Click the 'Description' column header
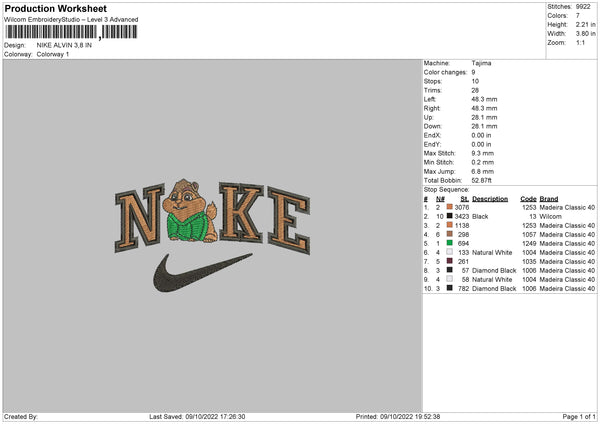 (x=490, y=199)
